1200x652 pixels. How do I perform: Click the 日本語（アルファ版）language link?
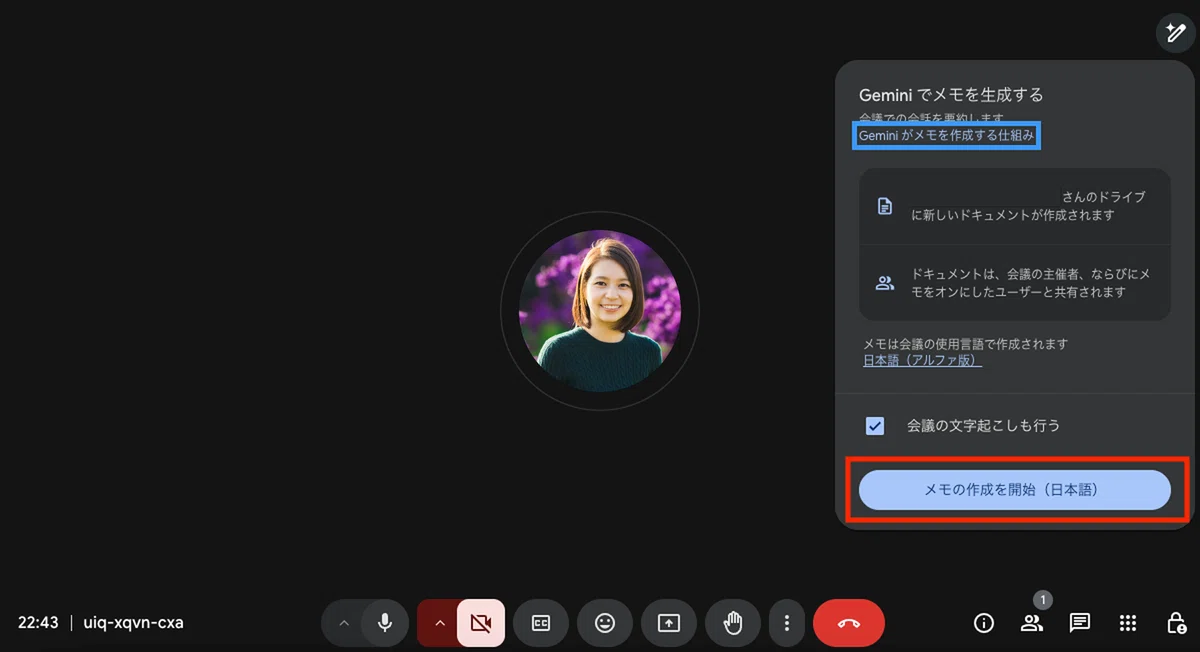coord(922,360)
